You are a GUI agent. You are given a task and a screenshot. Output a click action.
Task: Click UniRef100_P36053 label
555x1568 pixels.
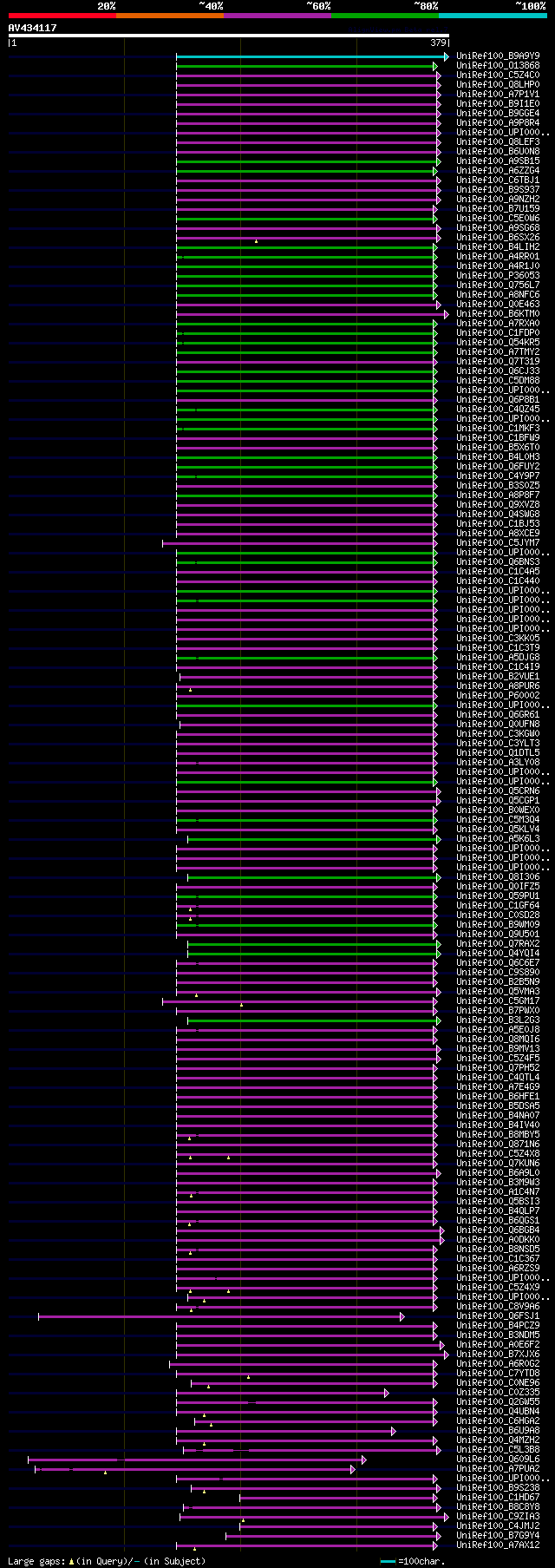point(499,276)
